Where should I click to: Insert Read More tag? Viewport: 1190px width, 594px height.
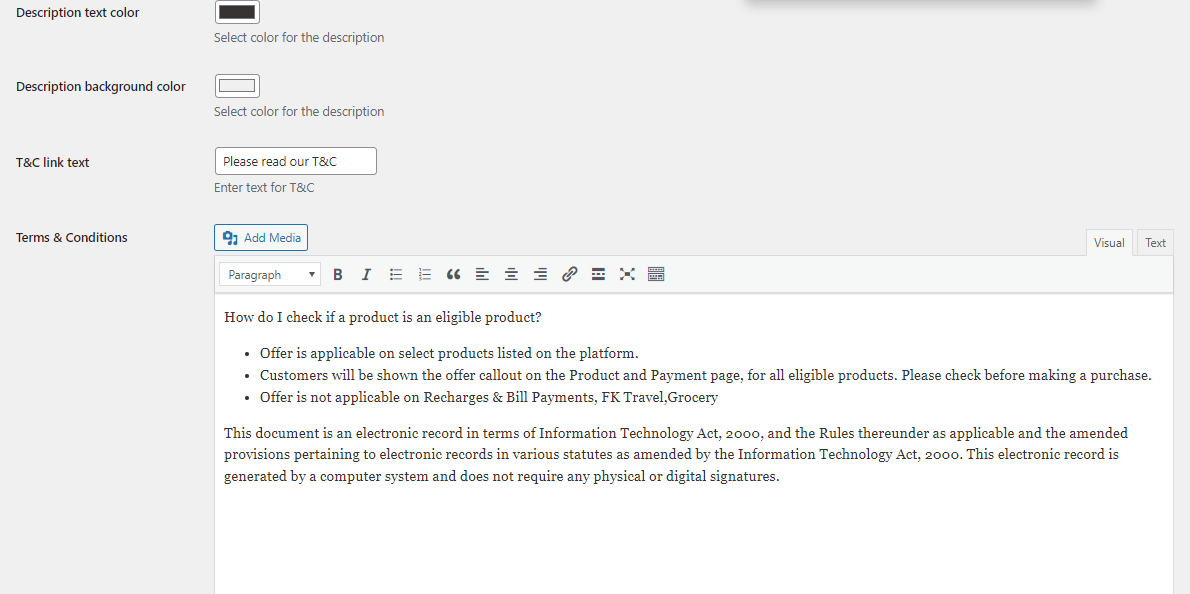[598, 275]
